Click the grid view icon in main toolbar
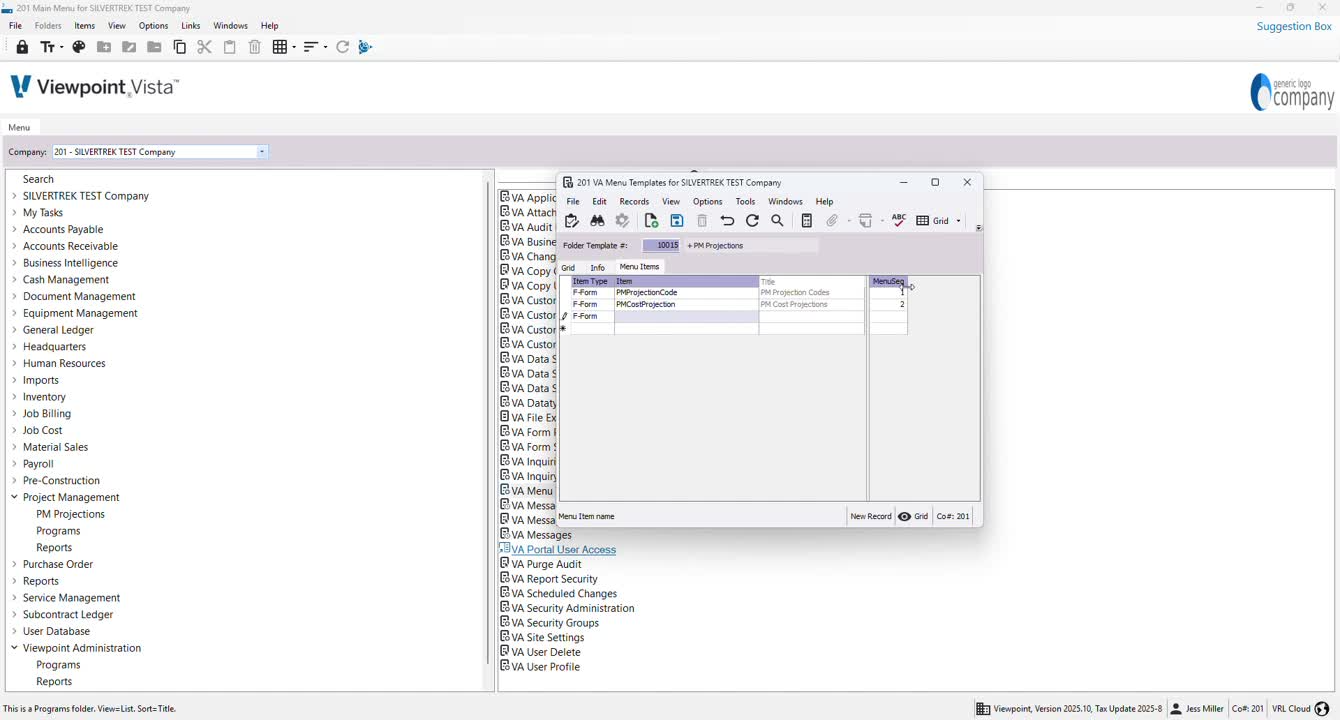This screenshot has width=1340, height=720. [x=280, y=47]
